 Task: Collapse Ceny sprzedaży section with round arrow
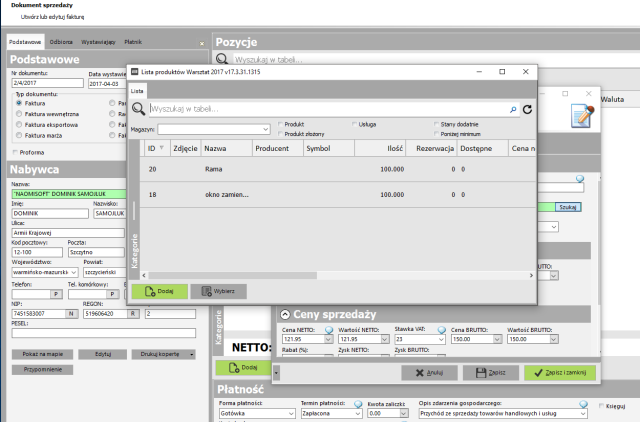pyautogui.click(x=285, y=315)
